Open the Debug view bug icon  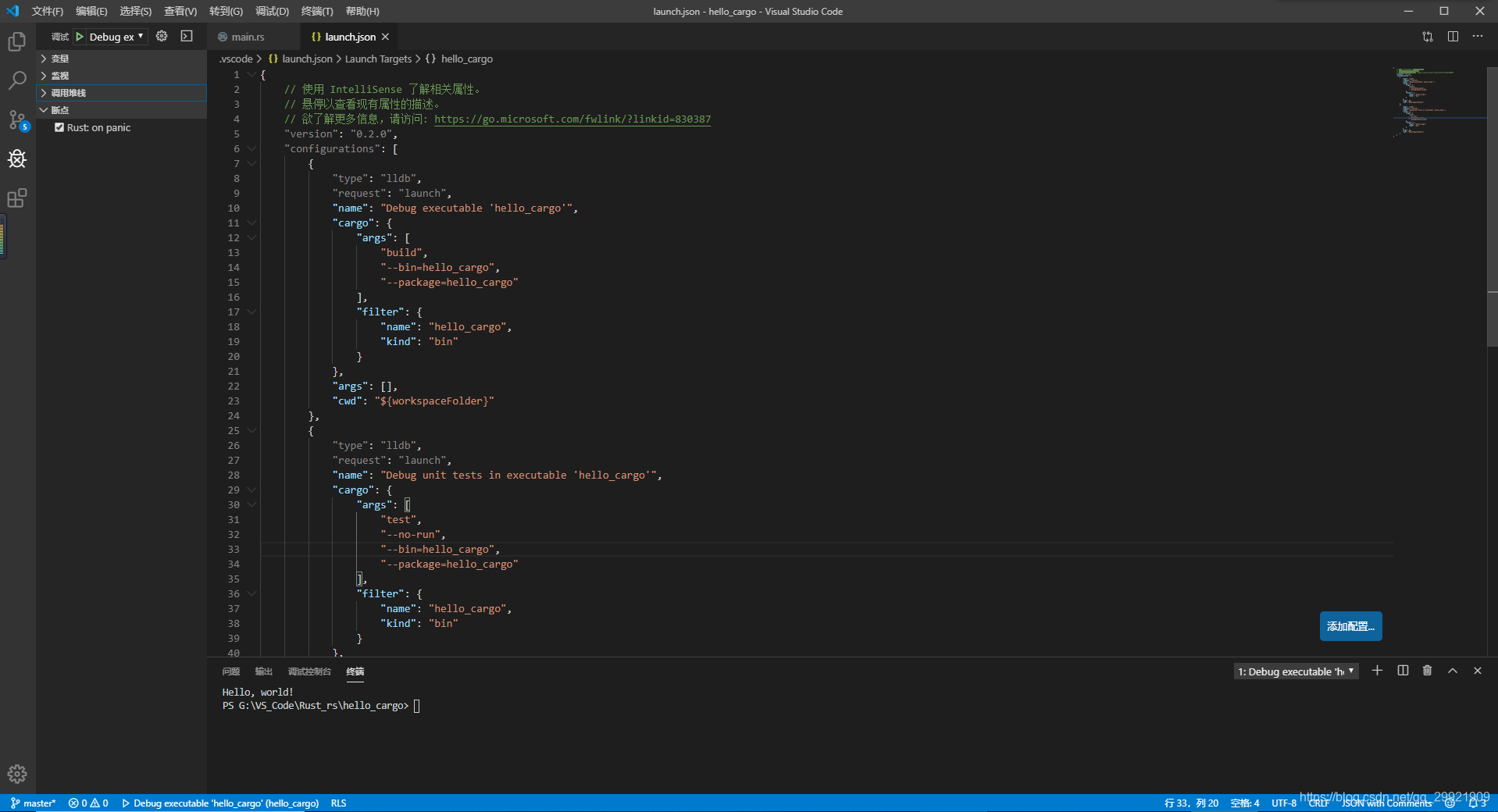[x=17, y=159]
